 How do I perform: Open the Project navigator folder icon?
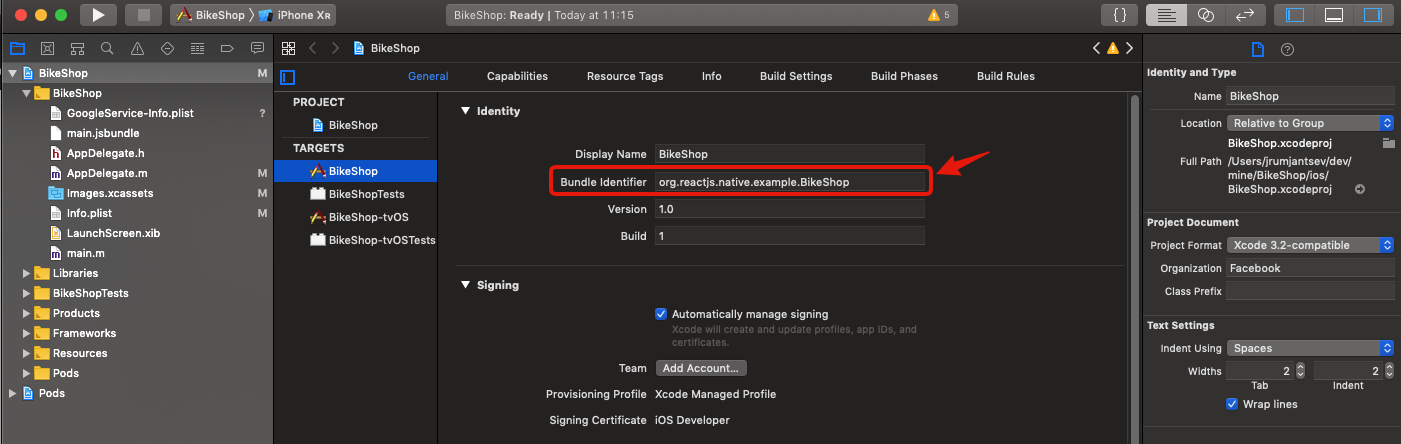coord(17,48)
